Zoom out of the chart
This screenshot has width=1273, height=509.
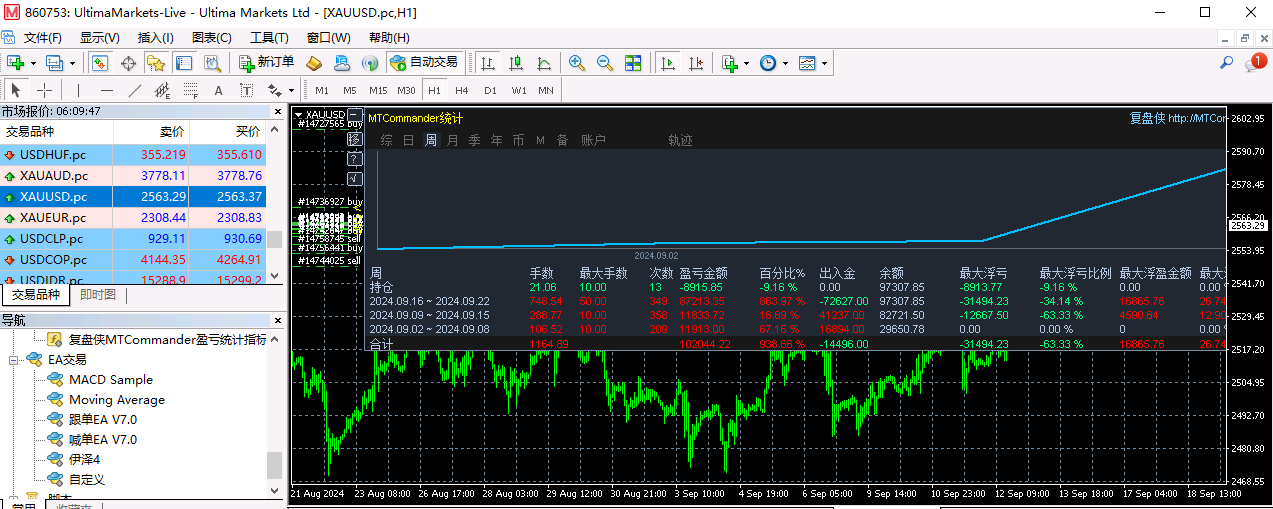click(605, 63)
